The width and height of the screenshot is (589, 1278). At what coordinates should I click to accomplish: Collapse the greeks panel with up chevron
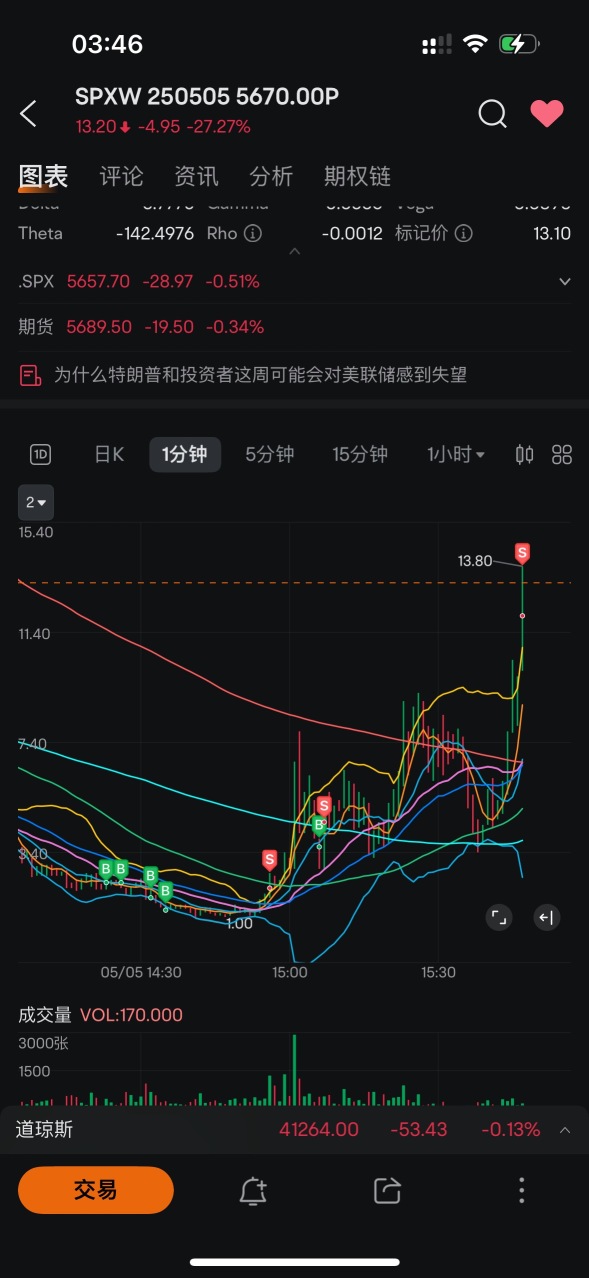click(x=294, y=252)
